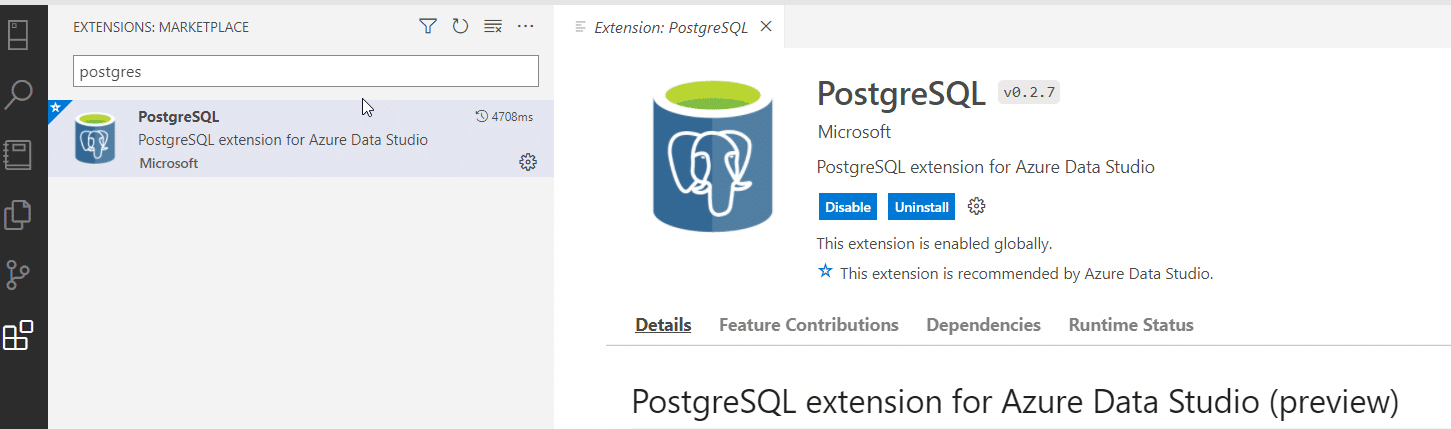Open manage gear beside Uninstall button
The height and width of the screenshot is (429, 1451).
click(x=977, y=207)
